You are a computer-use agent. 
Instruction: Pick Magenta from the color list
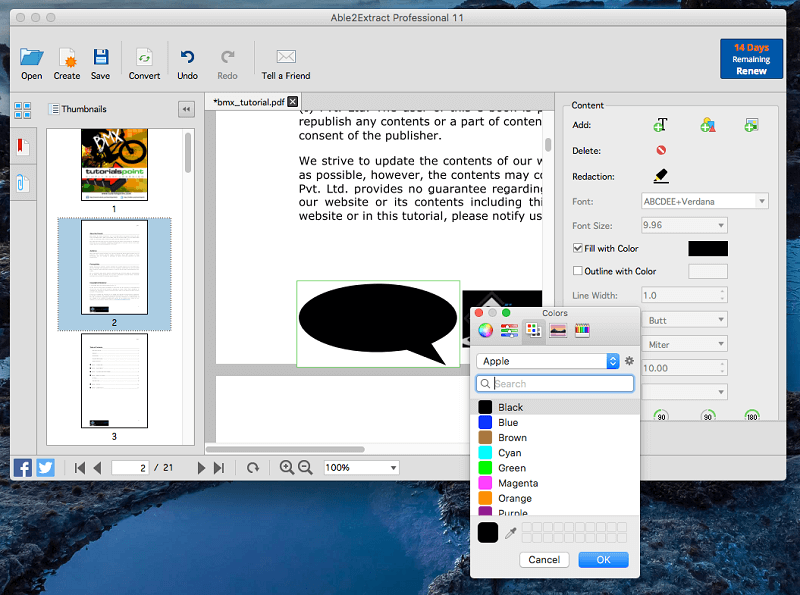pyautogui.click(x=555, y=483)
